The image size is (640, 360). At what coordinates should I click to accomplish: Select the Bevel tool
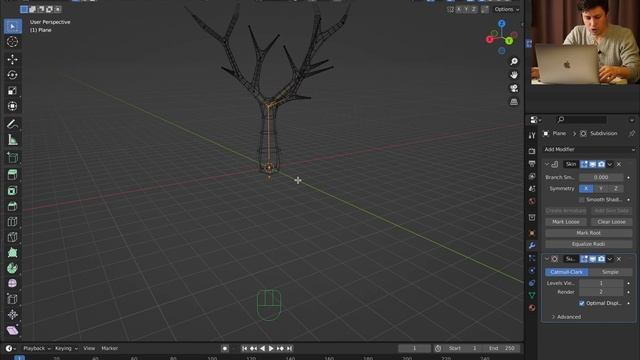[13, 206]
